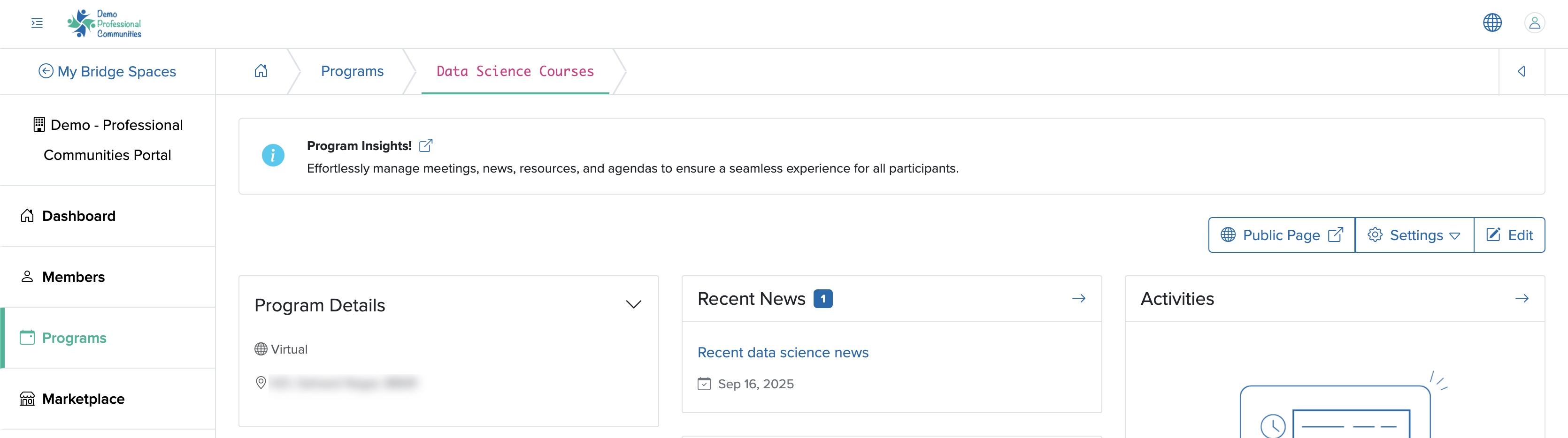1568x438 pixels.
Task: Open the Public Page button
Action: [1281, 235]
